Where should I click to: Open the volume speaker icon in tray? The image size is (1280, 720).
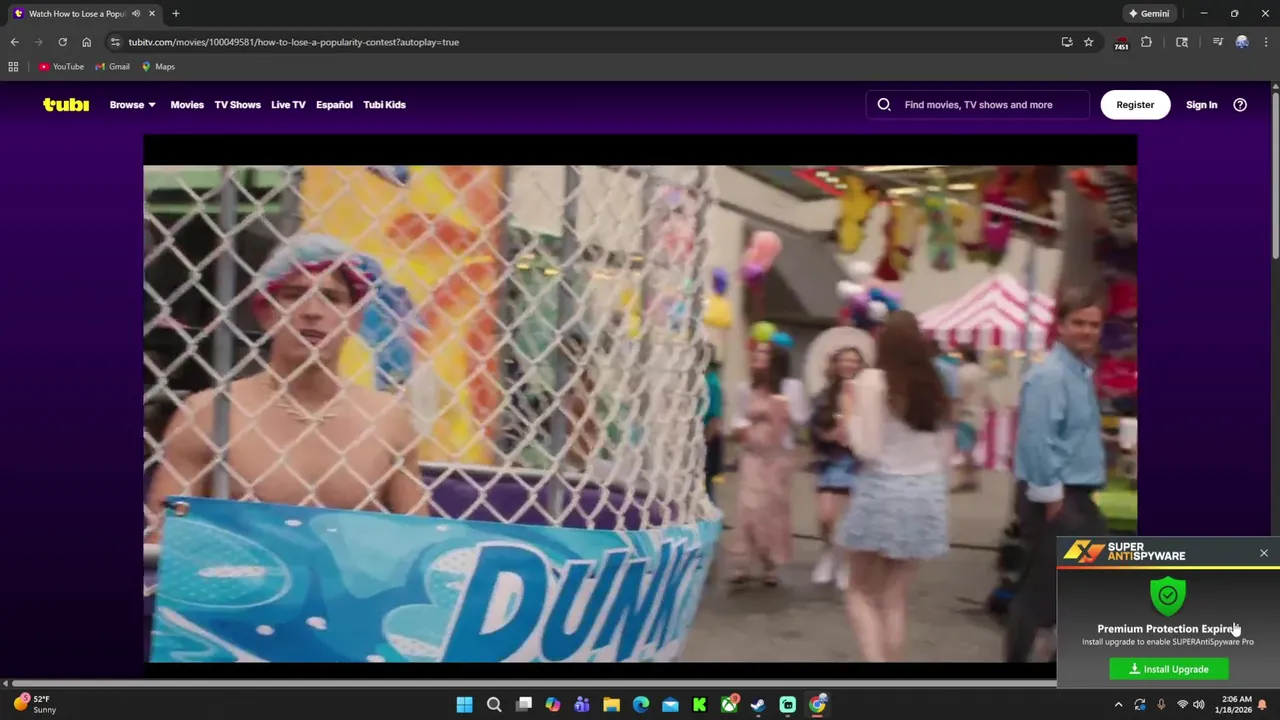click(1198, 704)
